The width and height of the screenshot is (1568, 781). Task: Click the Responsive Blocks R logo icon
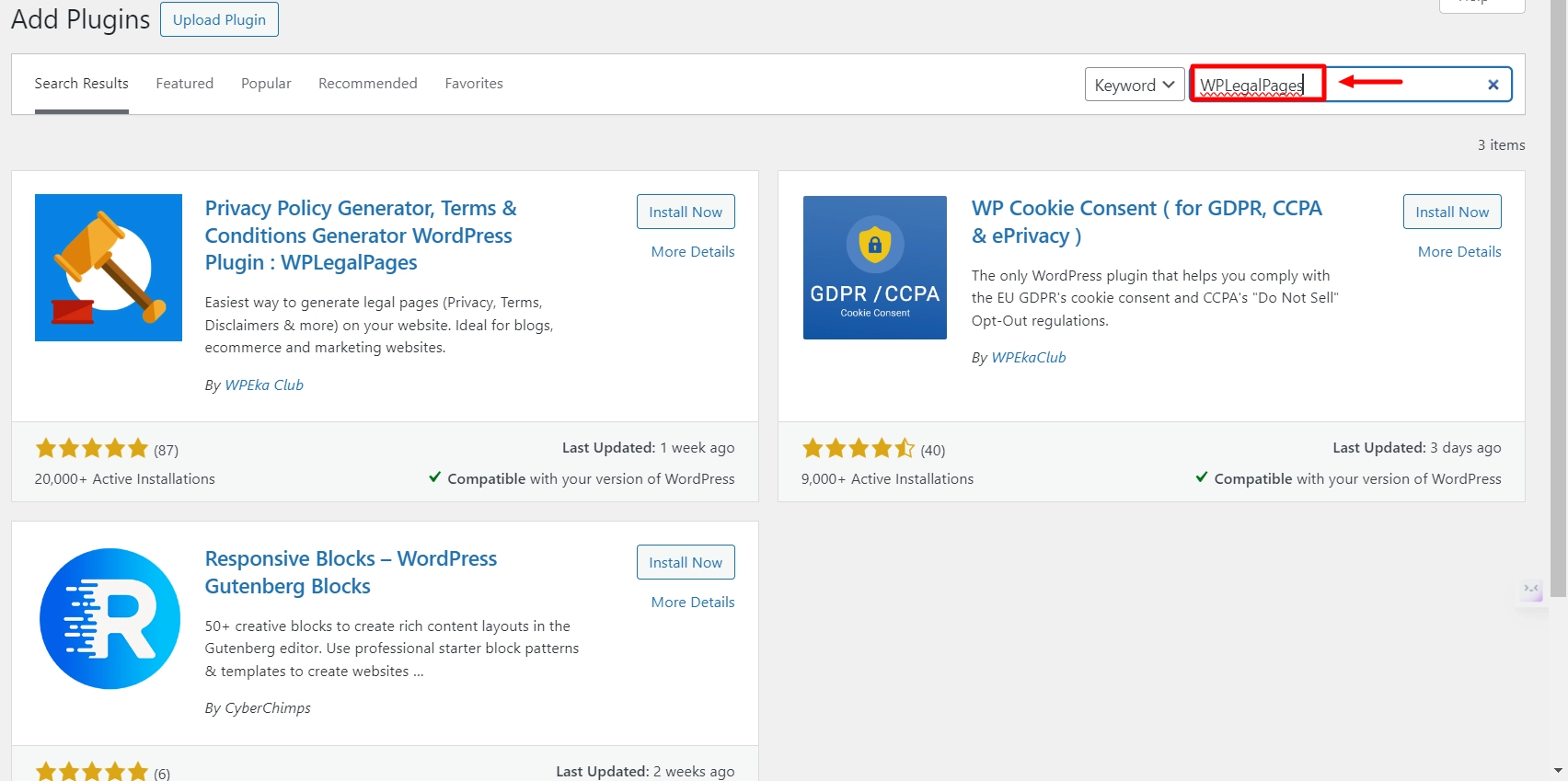click(x=110, y=618)
